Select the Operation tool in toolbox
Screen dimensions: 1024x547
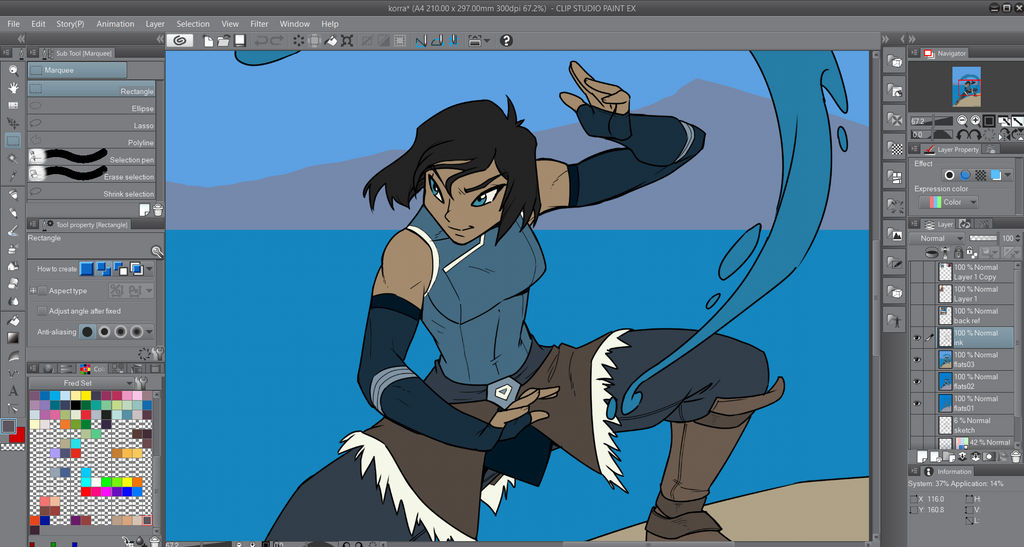click(13, 105)
